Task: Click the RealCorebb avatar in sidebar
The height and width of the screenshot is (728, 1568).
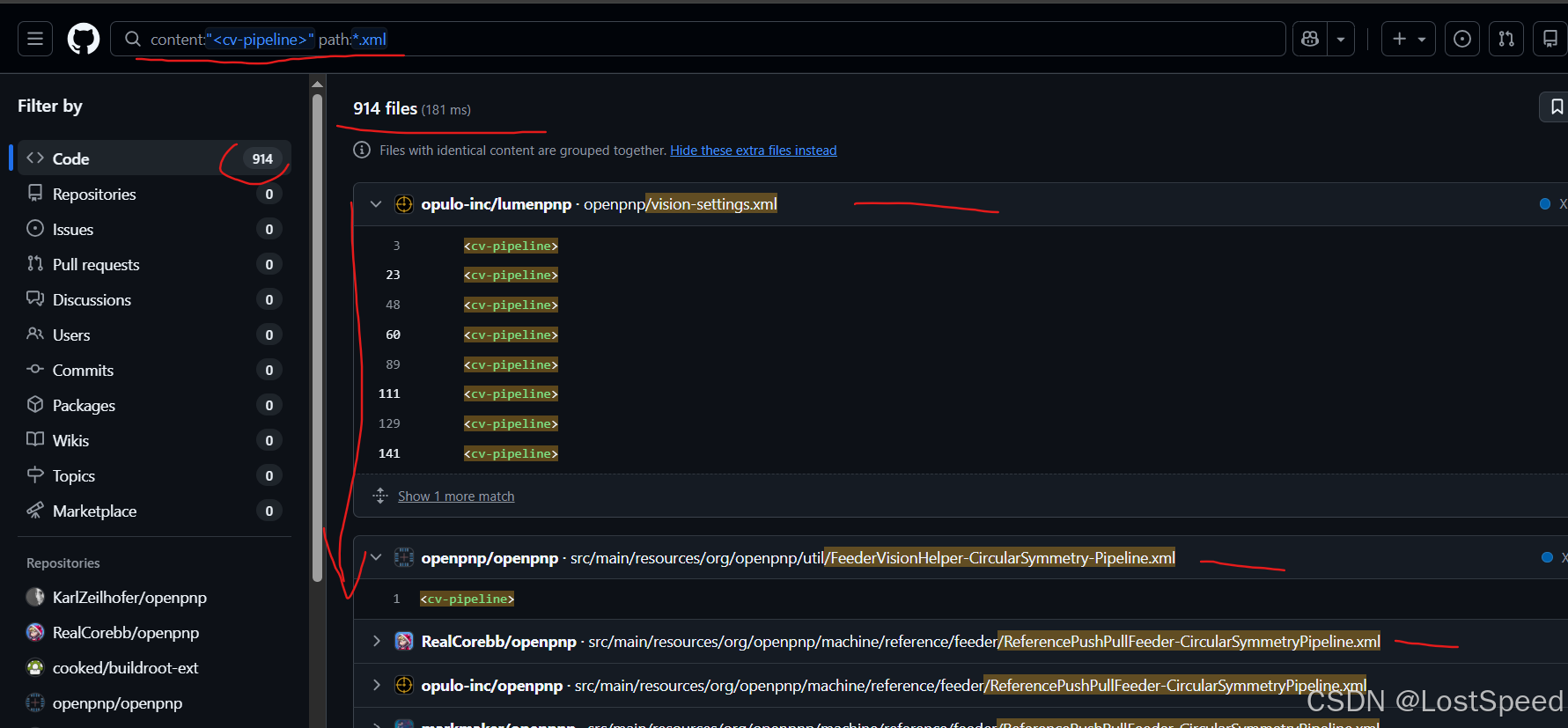Action: (x=35, y=632)
